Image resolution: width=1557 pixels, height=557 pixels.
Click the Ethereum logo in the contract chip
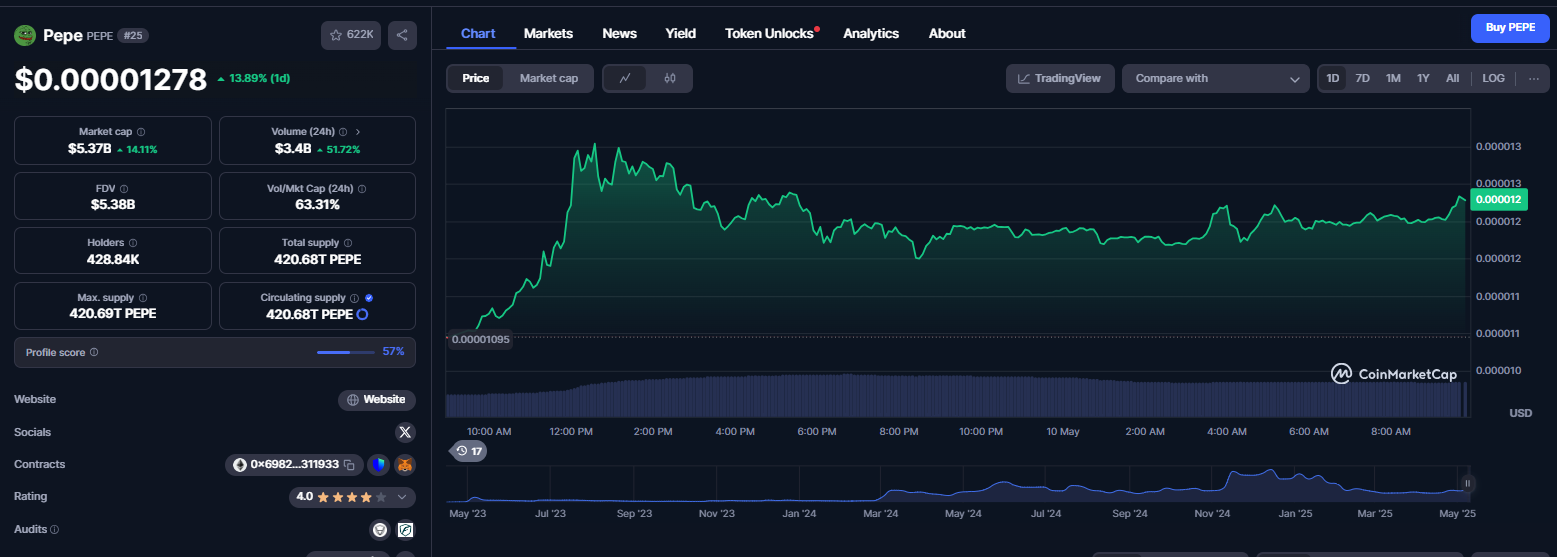[240, 465]
